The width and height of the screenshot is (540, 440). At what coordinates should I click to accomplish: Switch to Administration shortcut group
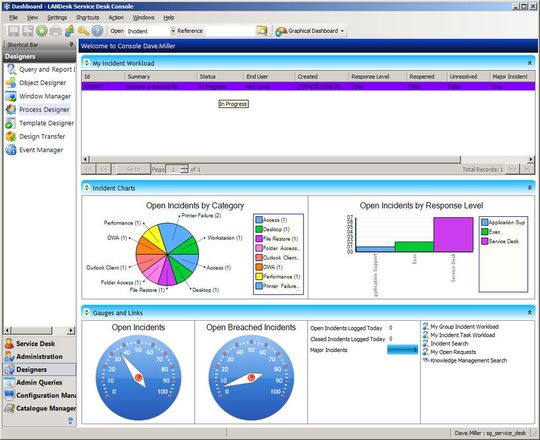point(39,356)
